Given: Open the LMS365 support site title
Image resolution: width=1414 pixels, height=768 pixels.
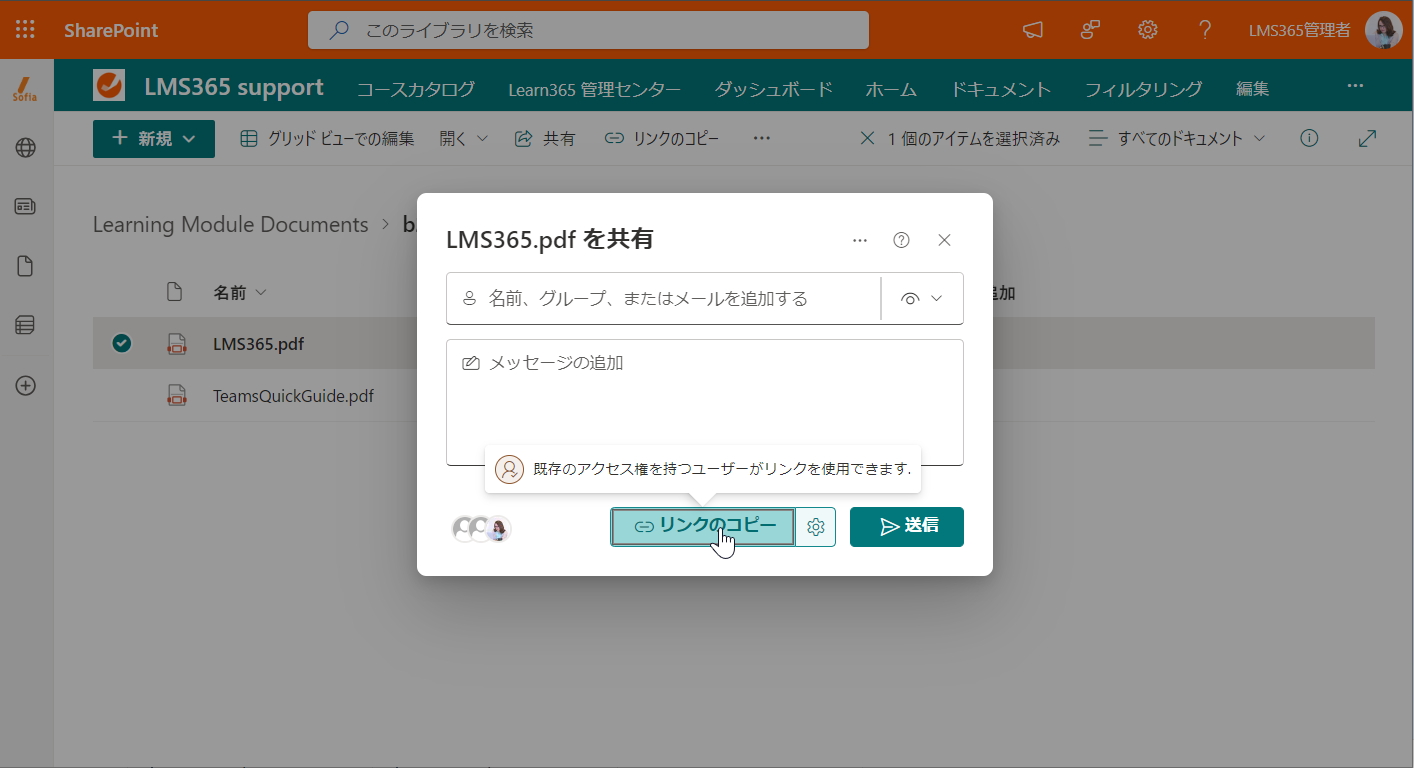Looking at the screenshot, I should click(x=234, y=87).
